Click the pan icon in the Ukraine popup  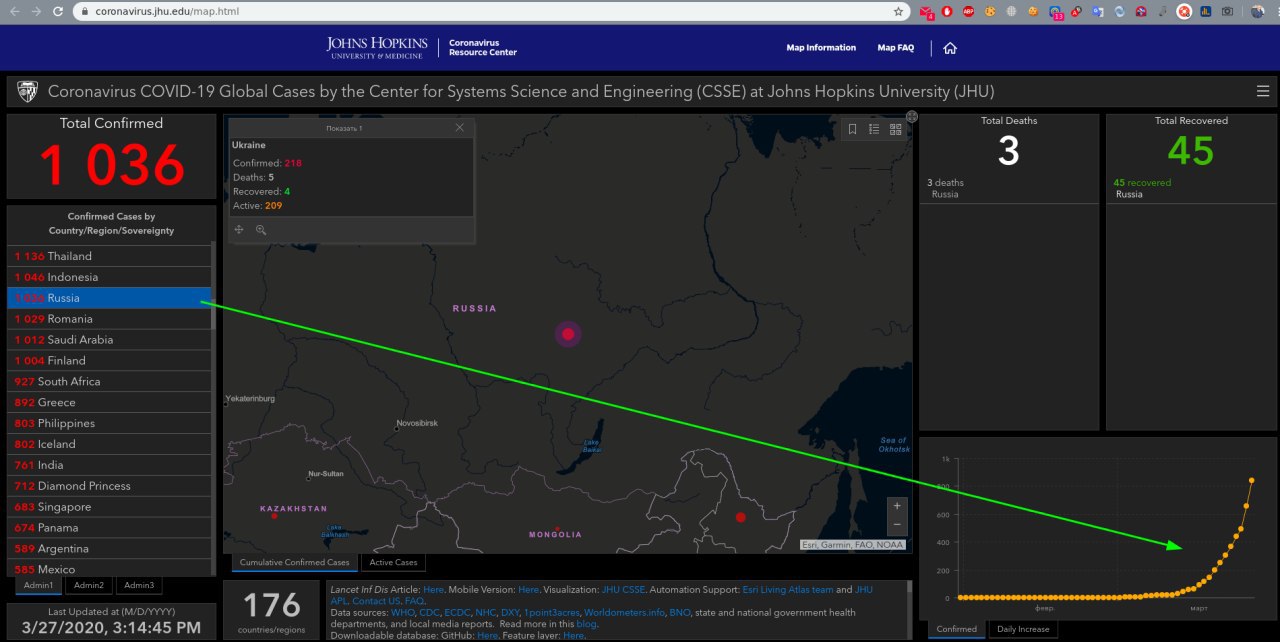(x=239, y=230)
